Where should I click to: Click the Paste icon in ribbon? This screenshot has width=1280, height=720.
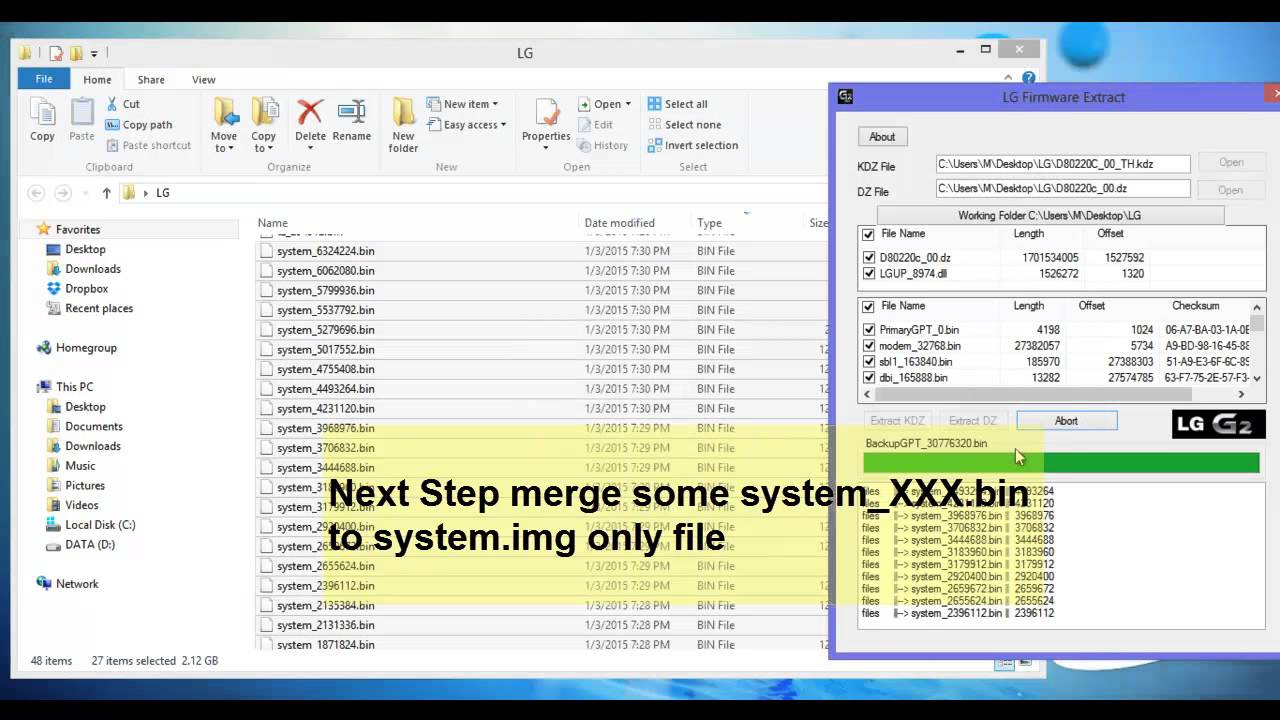[82, 111]
